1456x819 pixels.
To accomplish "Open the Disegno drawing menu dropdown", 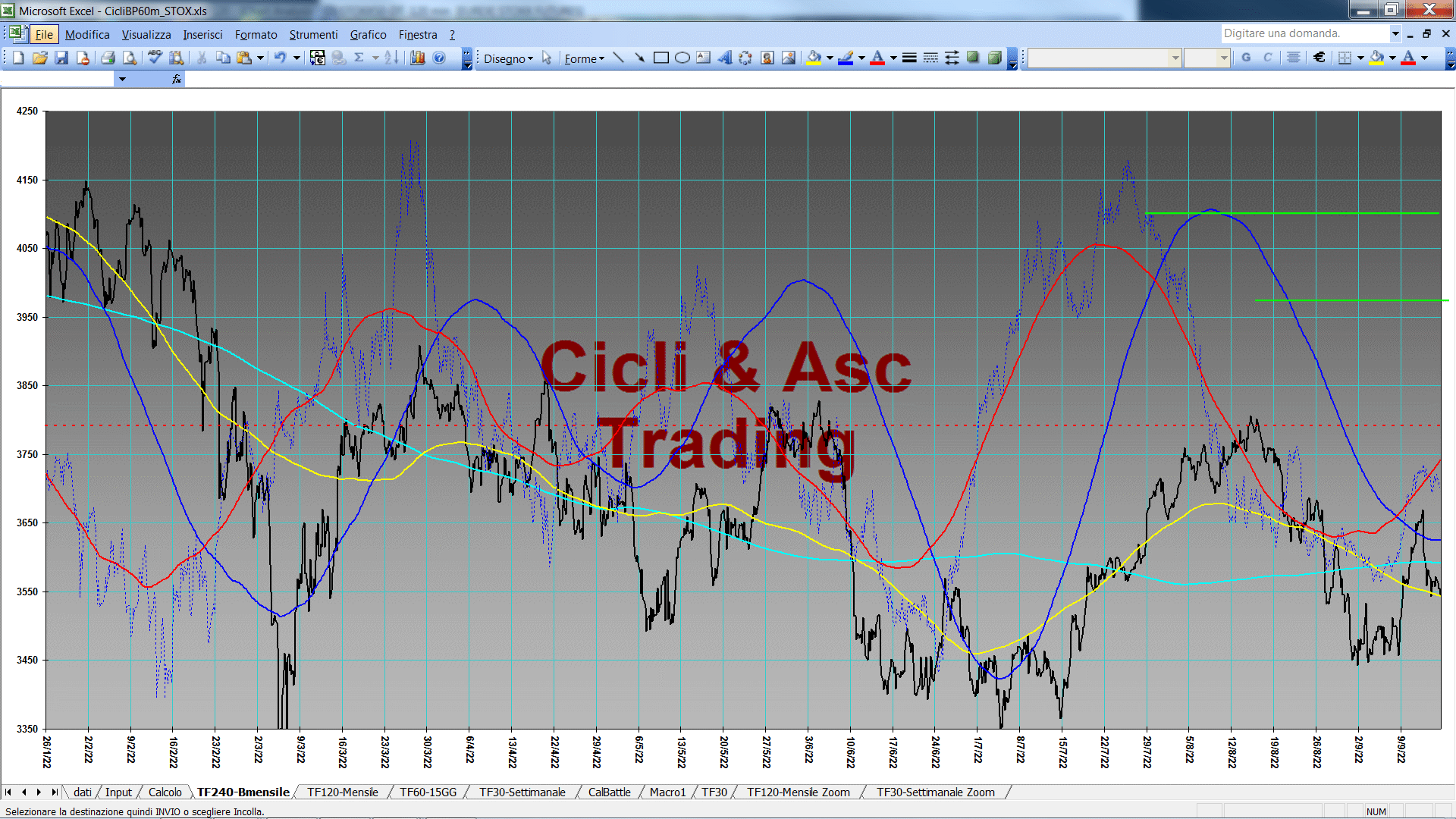I will click(x=508, y=58).
